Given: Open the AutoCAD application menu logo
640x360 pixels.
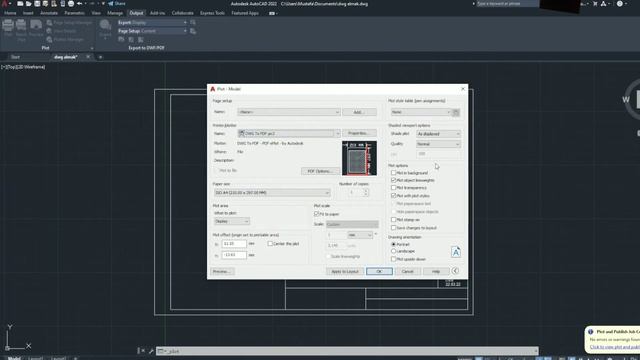Looking at the screenshot, I should pos(4,4).
